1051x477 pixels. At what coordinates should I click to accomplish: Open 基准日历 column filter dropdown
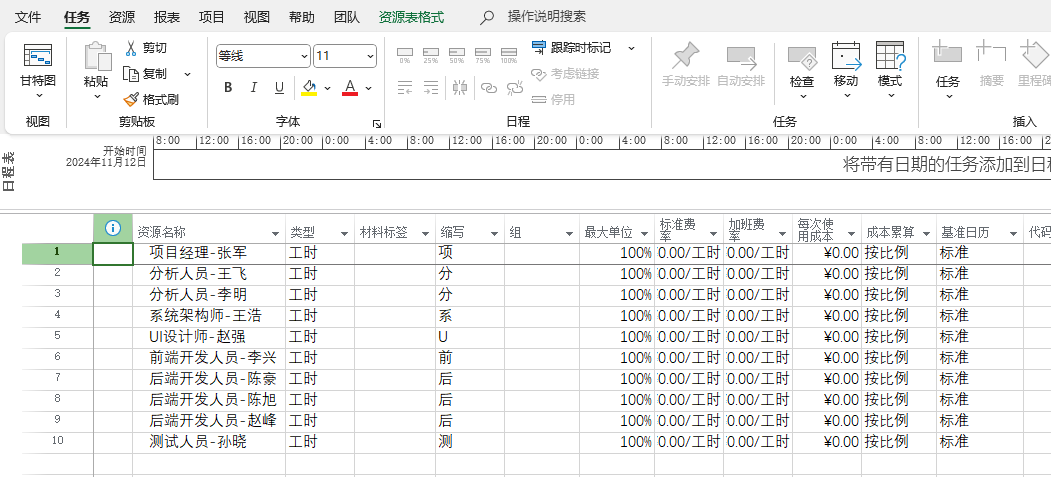pyautogui.click(x=1013, y=234)
